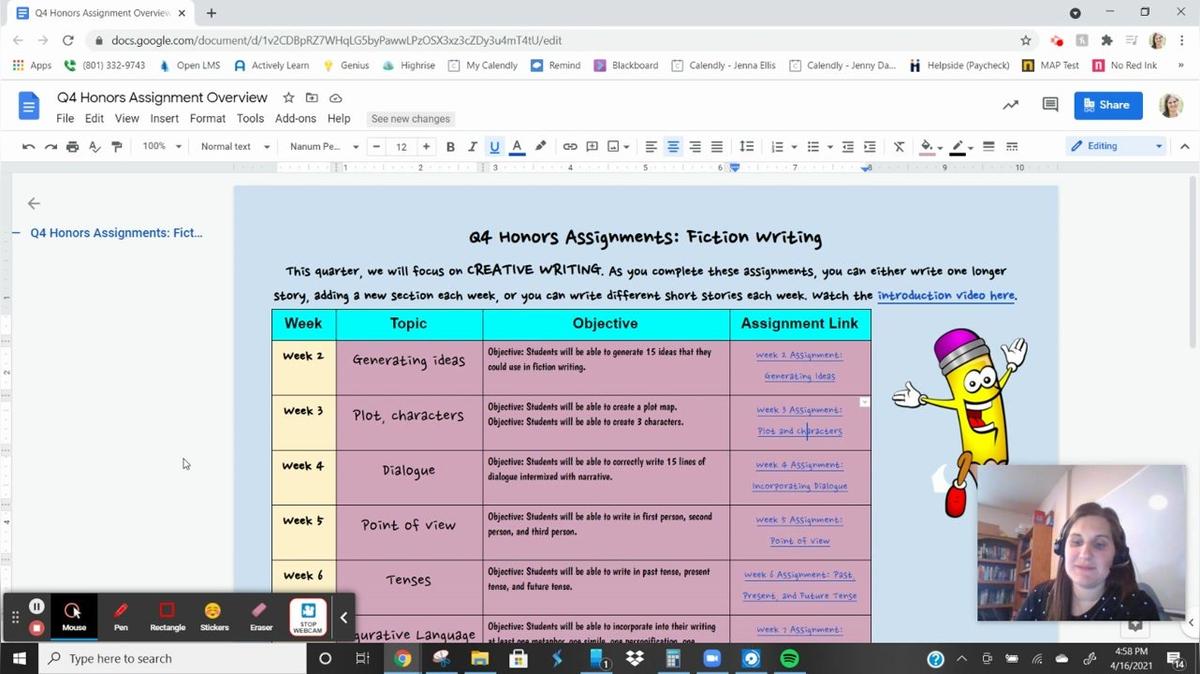The width and height of the screenshot is (1200, 674).
Task: Click the Move to folder icon
Action: [x=312, y=98]
